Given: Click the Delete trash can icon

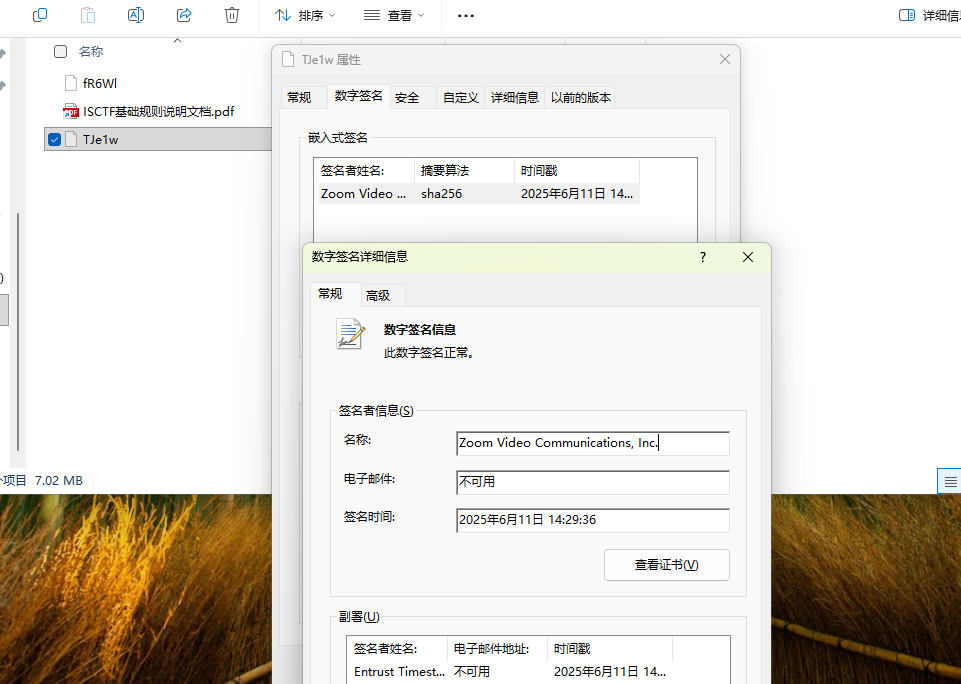Looking at the screenshot, I should pos(232,15).
